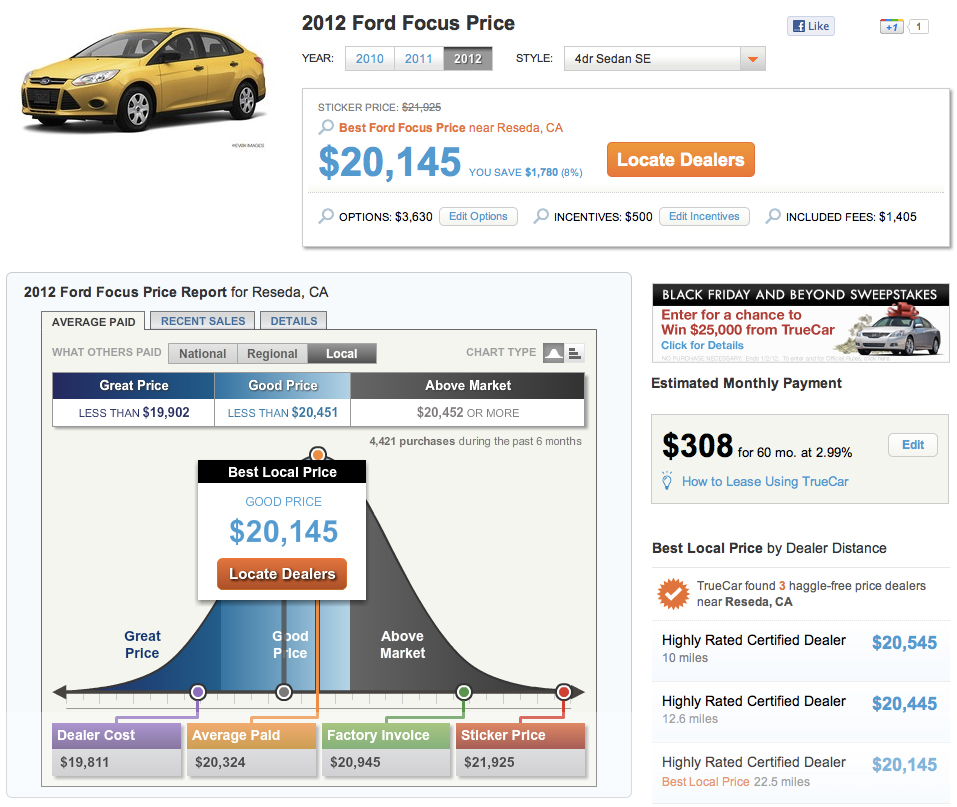Click the magnifier icon beside INCENTIVES
The width and height of the screenshot is (957, 807).
pyautogui.click(x=541, y=216)
